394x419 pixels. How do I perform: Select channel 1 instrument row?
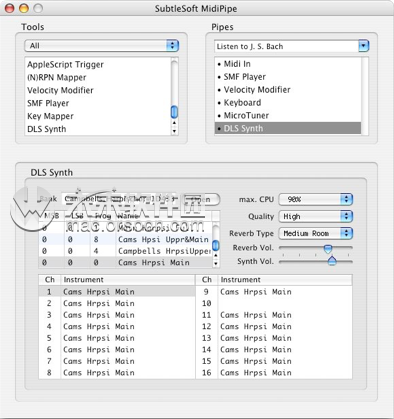click(x=117, y=292)
